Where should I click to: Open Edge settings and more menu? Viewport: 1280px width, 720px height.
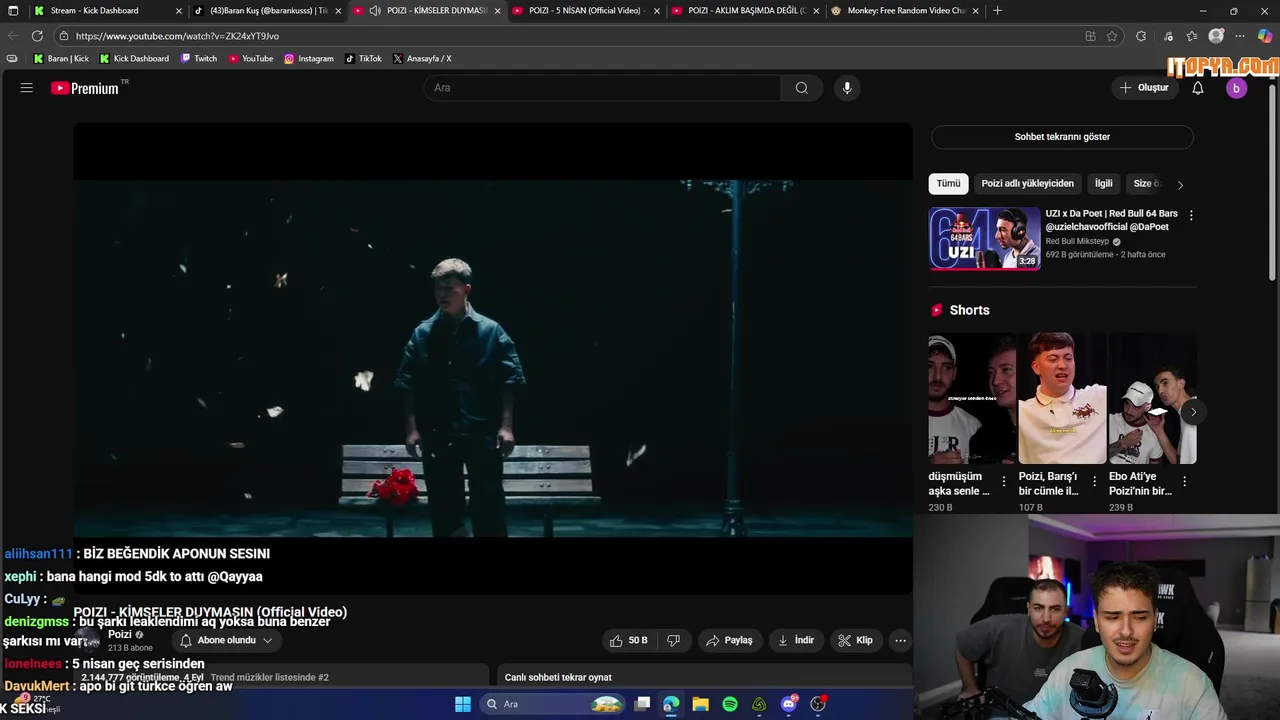click(1241, 36)
